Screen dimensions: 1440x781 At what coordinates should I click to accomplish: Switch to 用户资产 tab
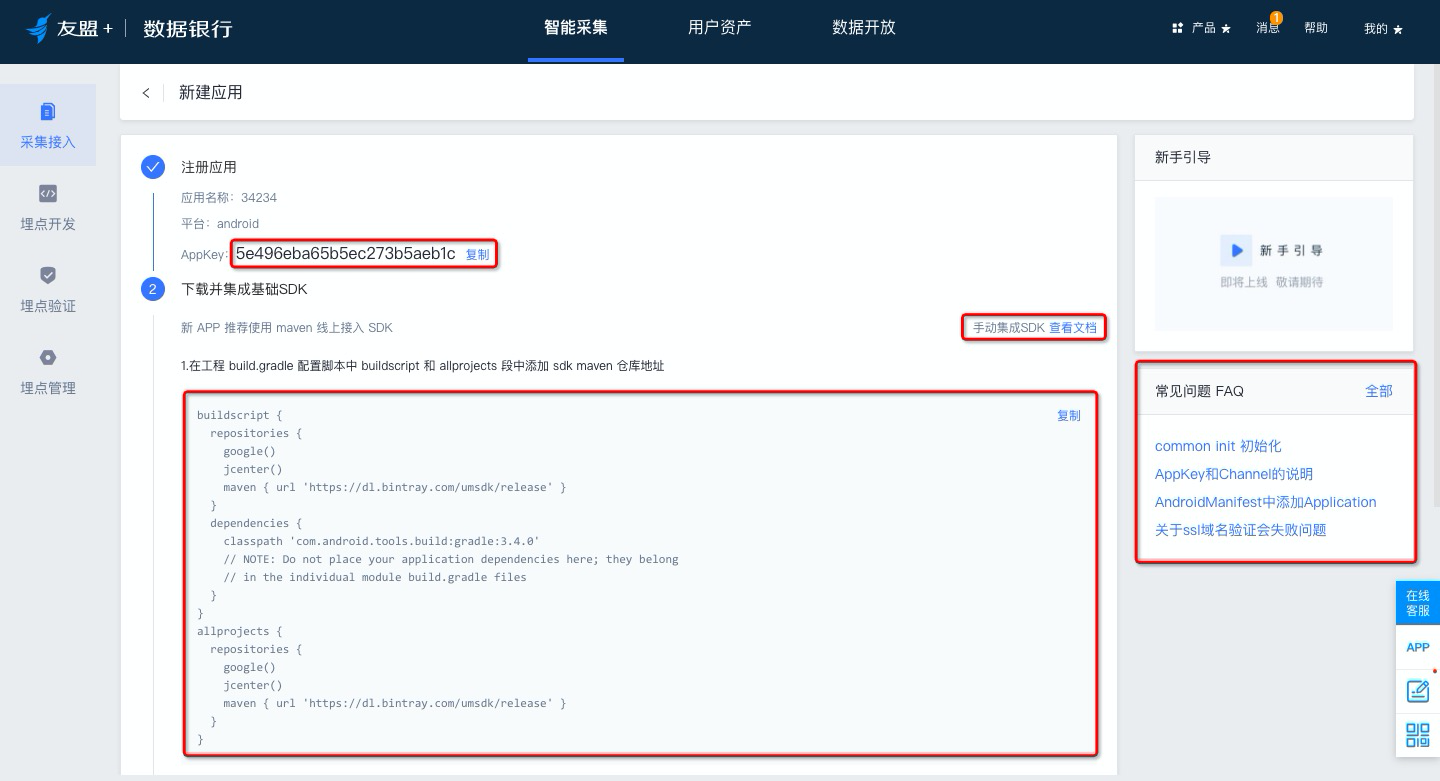[720, 28]
